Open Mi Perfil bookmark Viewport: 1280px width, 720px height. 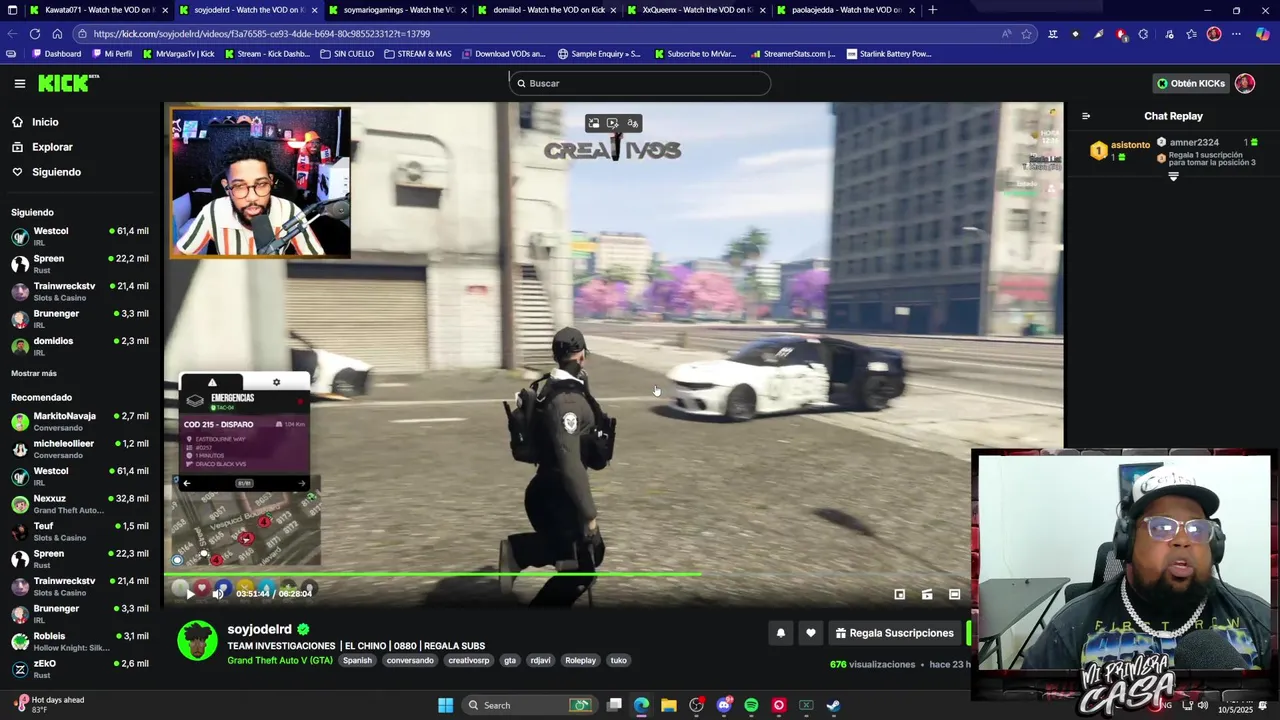click(x=111, y=54)
